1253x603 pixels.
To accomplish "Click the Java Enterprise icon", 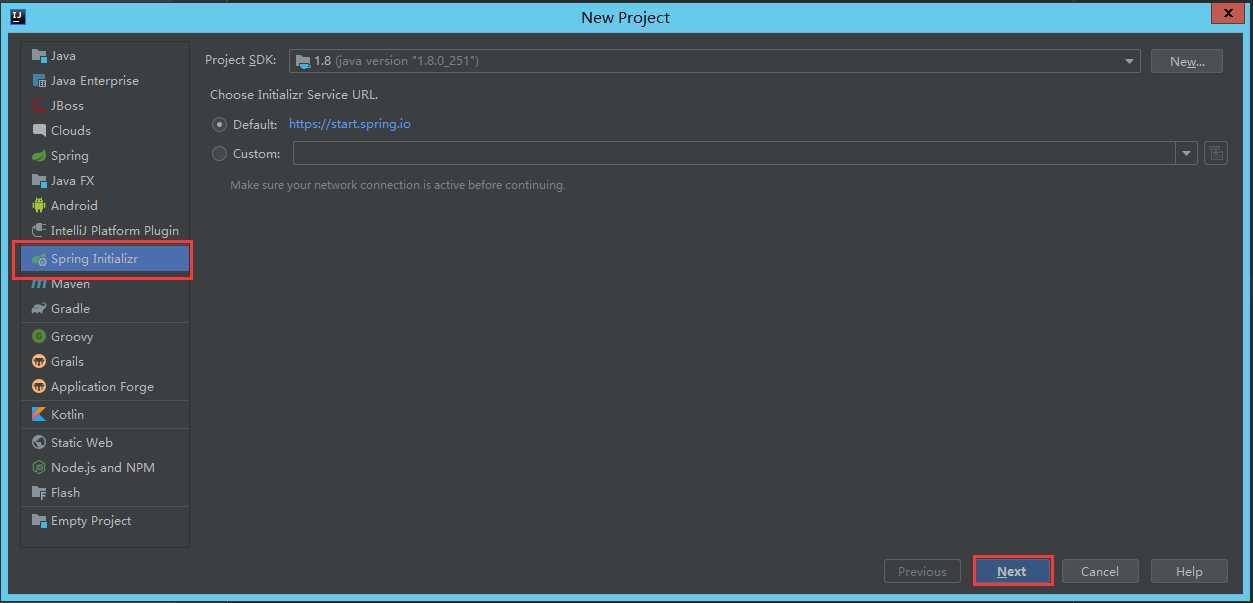I will point(39,81).
